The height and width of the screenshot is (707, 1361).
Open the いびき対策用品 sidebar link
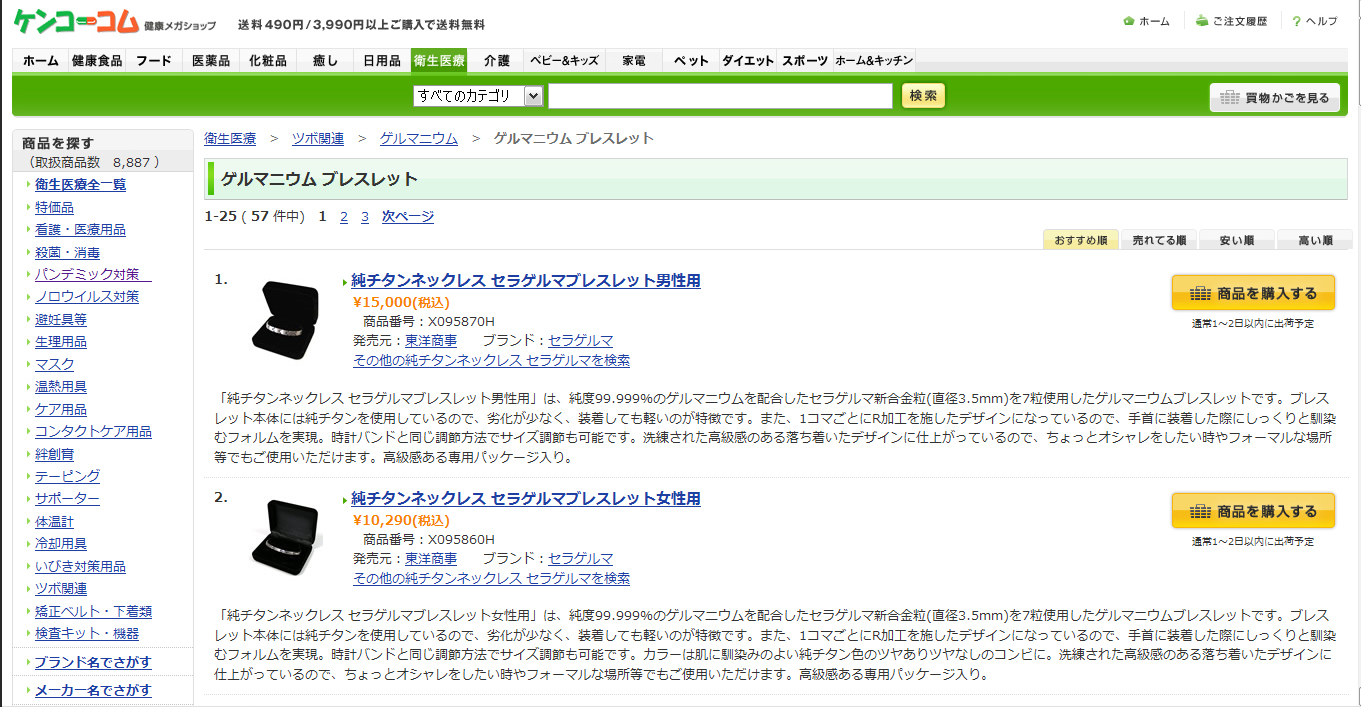pos(80,567)
